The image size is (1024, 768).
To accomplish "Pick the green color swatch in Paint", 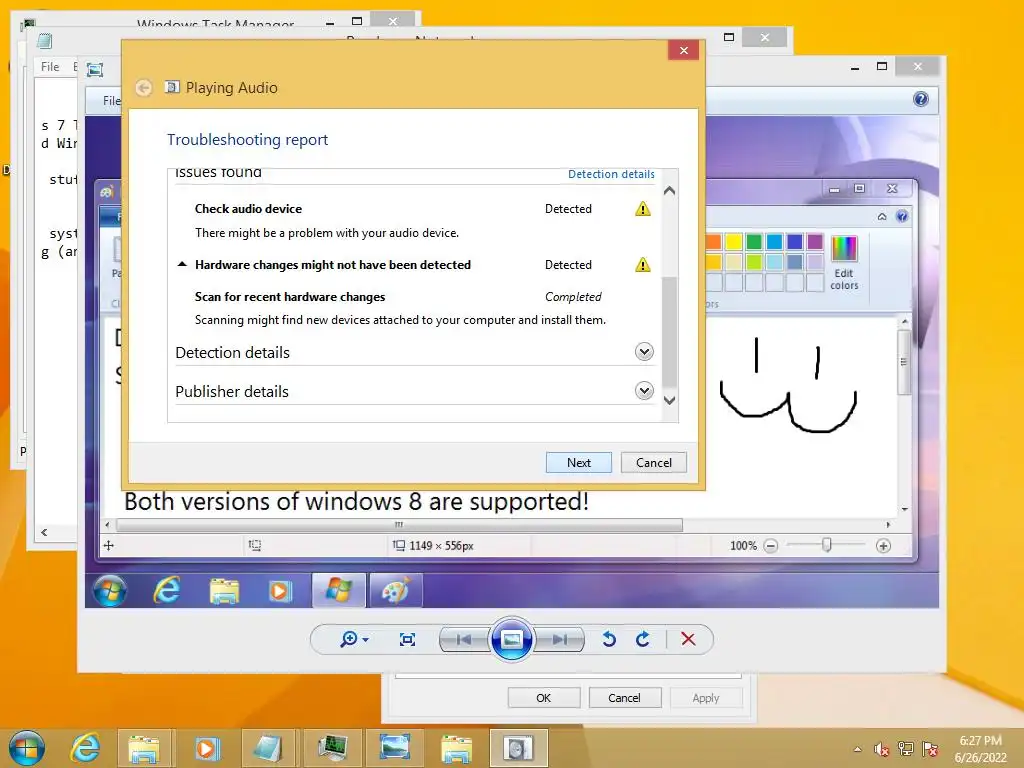I will (x=754, y=242).
